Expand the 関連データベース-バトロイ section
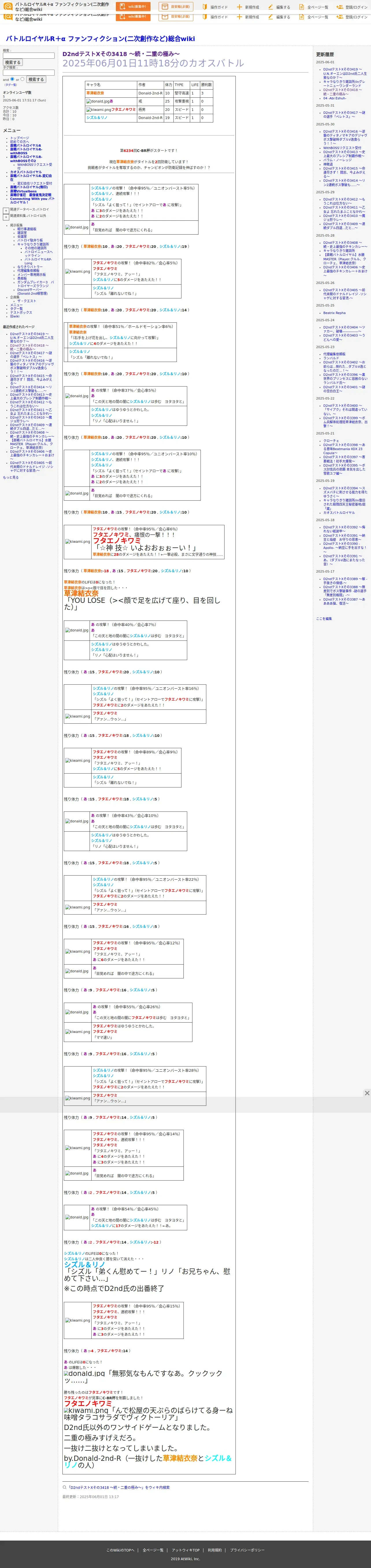 tap(6, 211)
